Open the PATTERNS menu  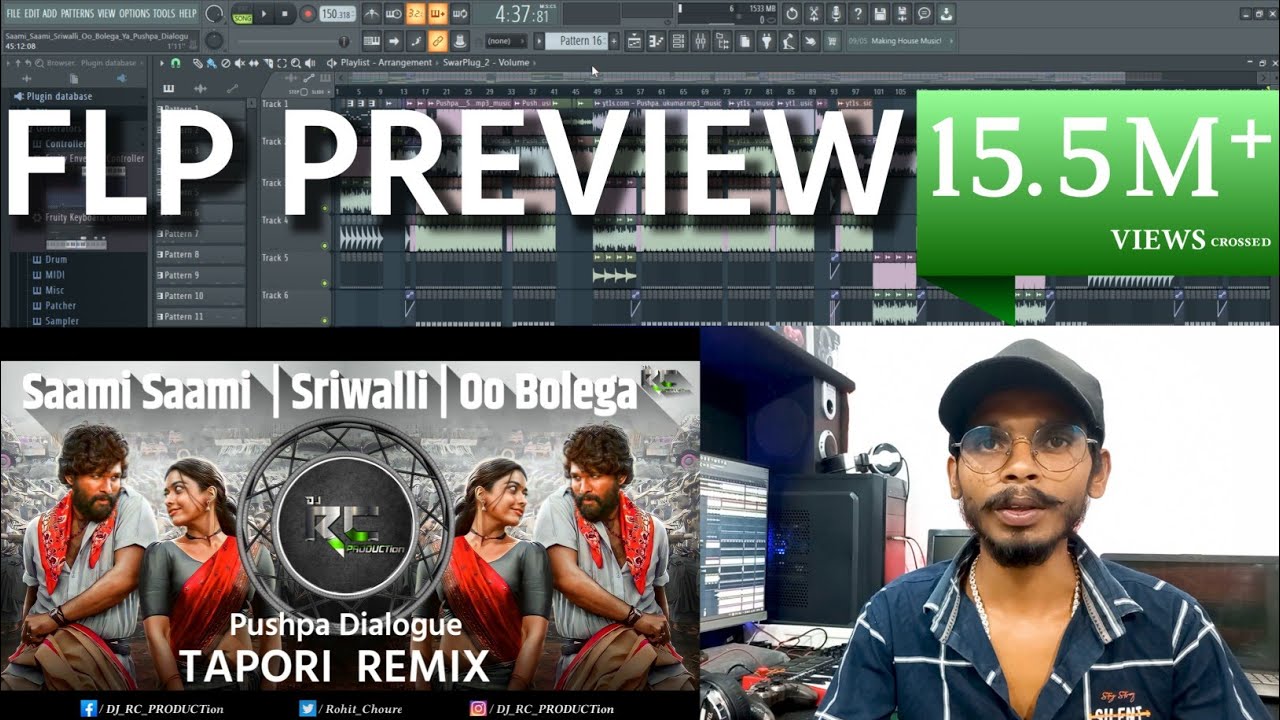78,14
